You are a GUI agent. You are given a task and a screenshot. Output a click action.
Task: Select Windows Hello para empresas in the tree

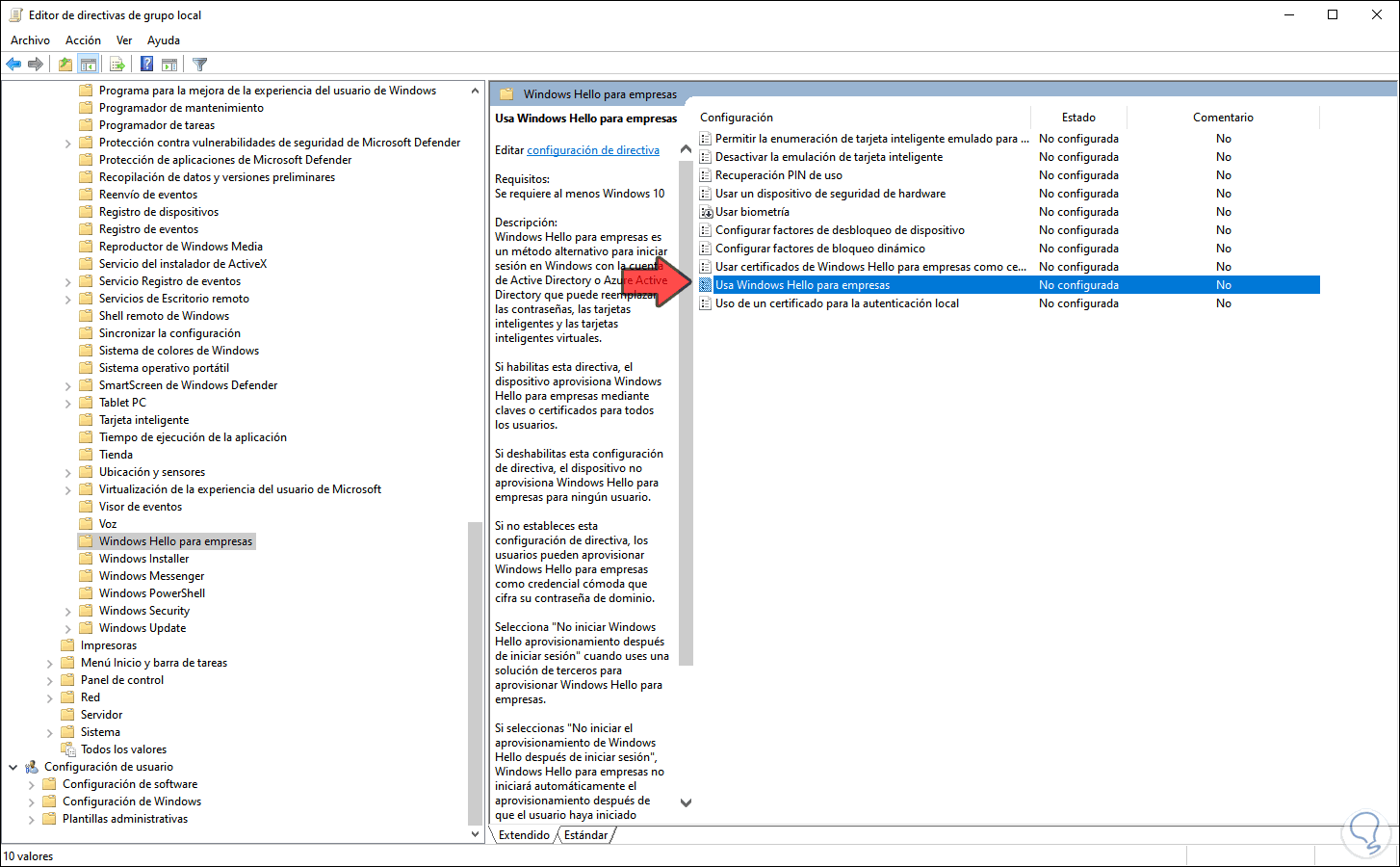175,541
